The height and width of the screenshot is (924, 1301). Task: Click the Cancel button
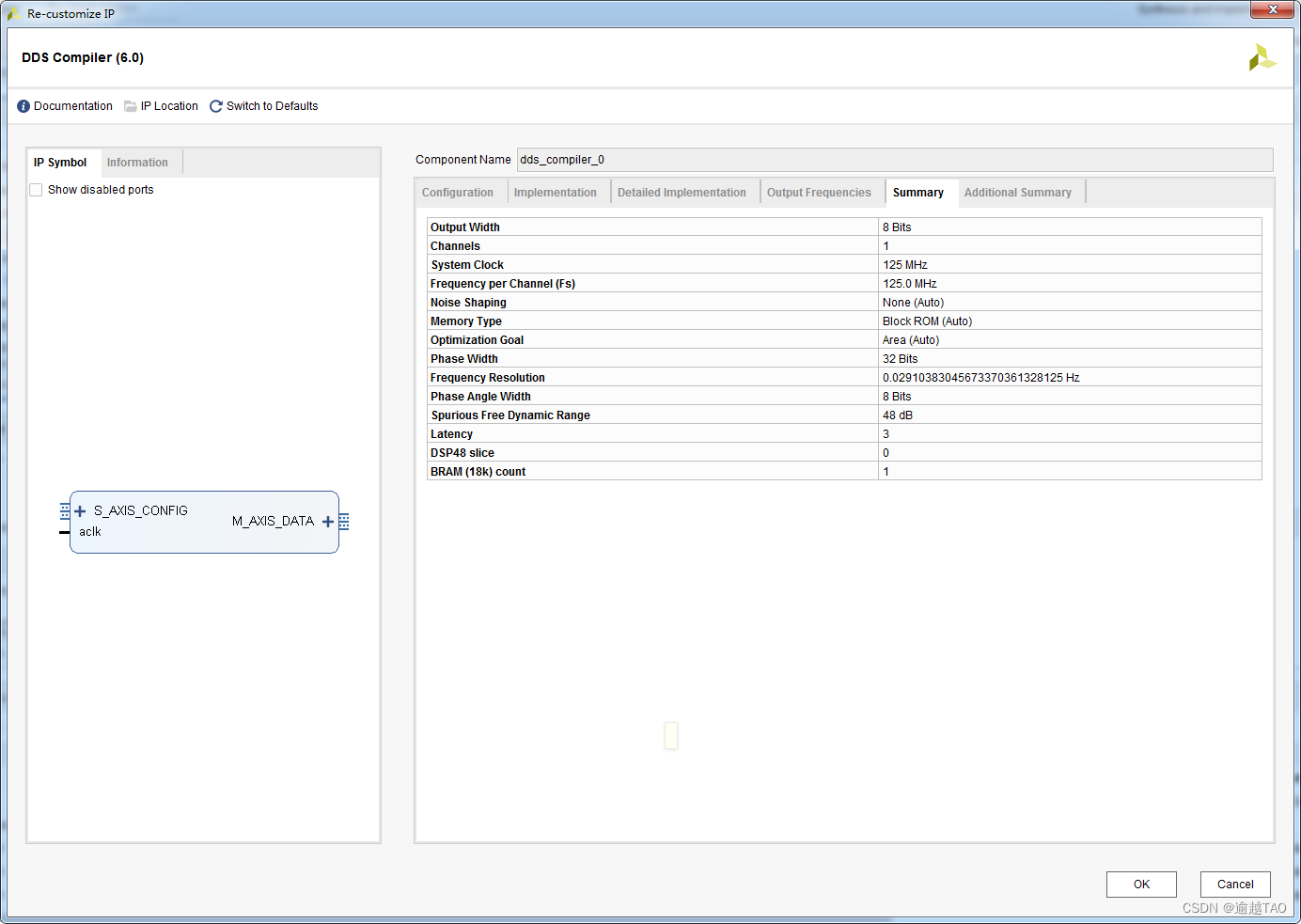(x=1235, y=885)
